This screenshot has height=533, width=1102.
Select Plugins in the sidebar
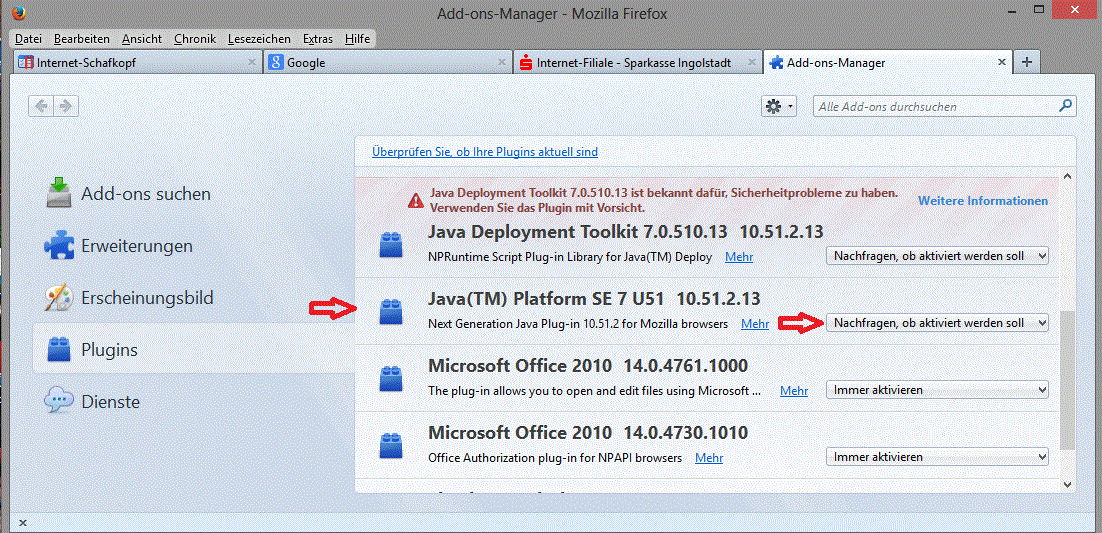(193, 349)
